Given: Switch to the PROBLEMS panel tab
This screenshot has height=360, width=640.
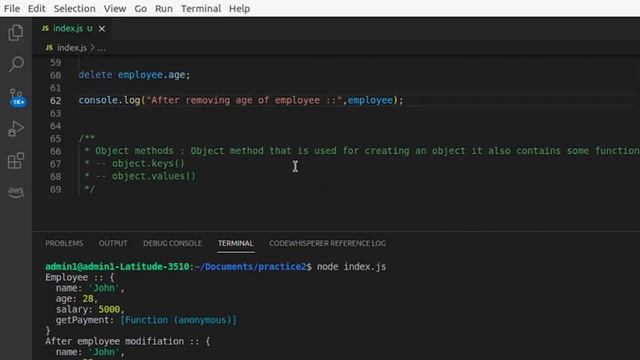Looking at the screenshot, I should (64, 243).
